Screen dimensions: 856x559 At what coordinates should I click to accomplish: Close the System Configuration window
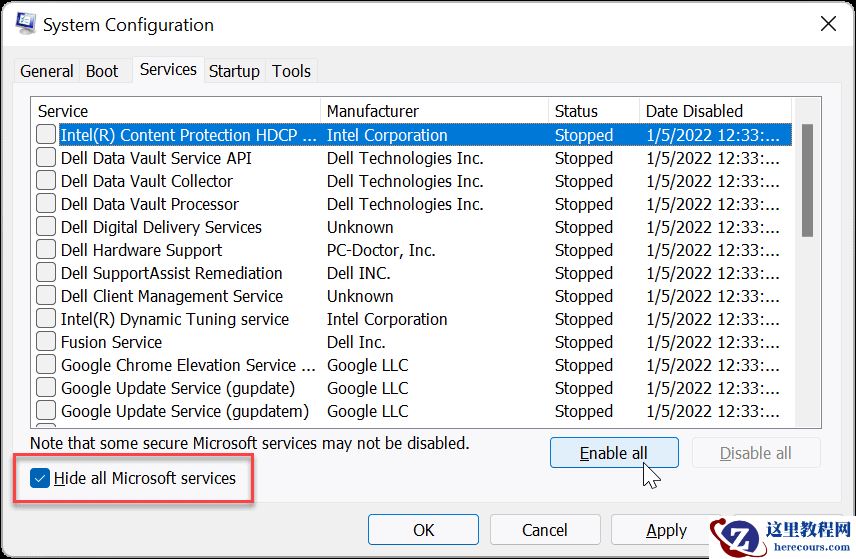click(x=828, y=23)
